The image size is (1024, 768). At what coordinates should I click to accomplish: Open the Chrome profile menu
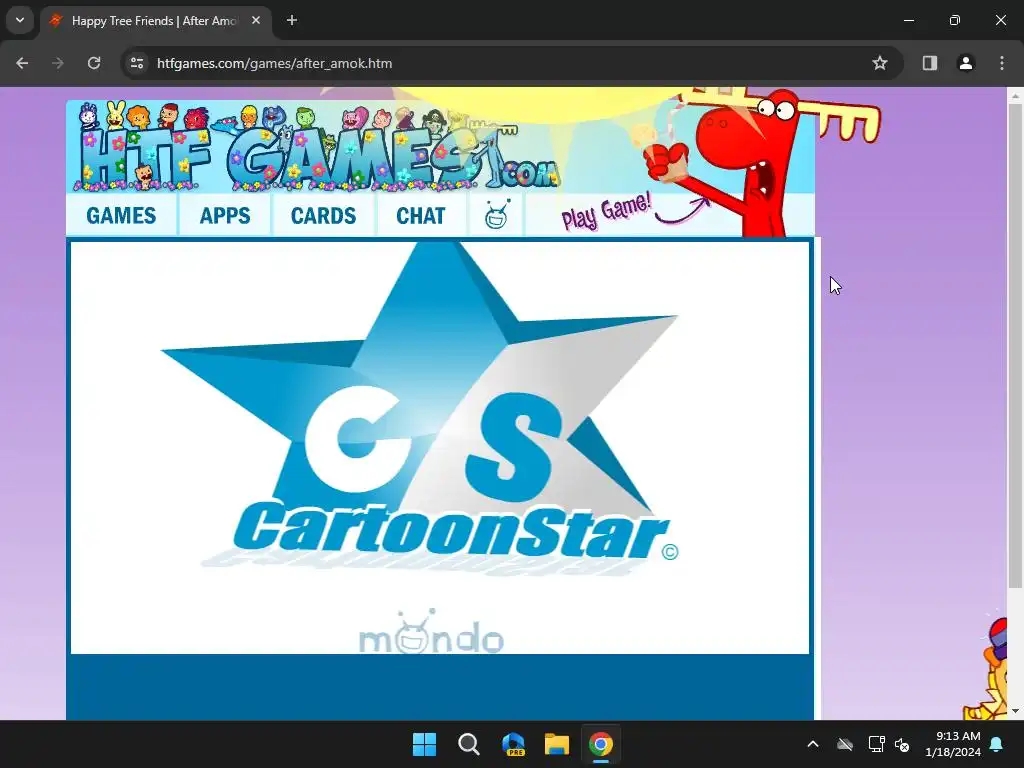pyautogui.click(x=966, y=63)
